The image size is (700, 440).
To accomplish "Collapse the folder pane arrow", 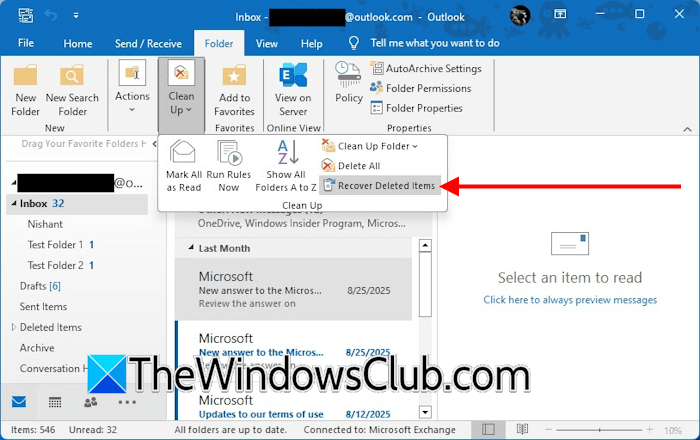I will pyautogui.click(x=154, y=144).
